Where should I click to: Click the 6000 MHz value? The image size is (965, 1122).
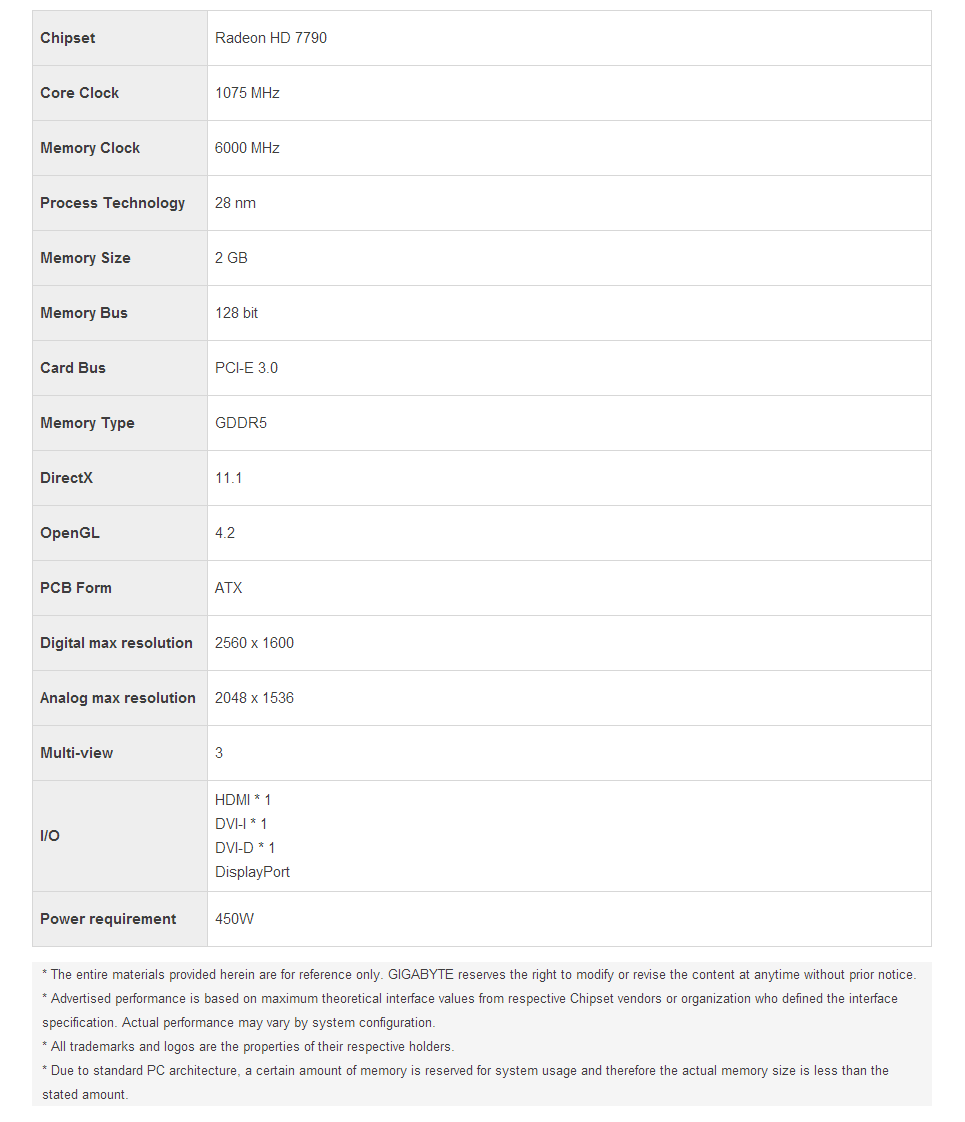point(247,148)
